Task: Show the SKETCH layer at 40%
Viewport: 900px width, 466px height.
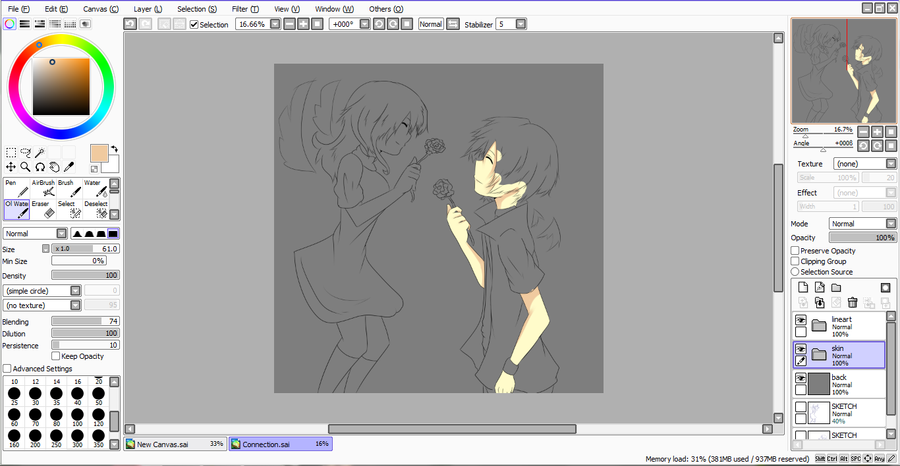Action: (x=801, y=407)
